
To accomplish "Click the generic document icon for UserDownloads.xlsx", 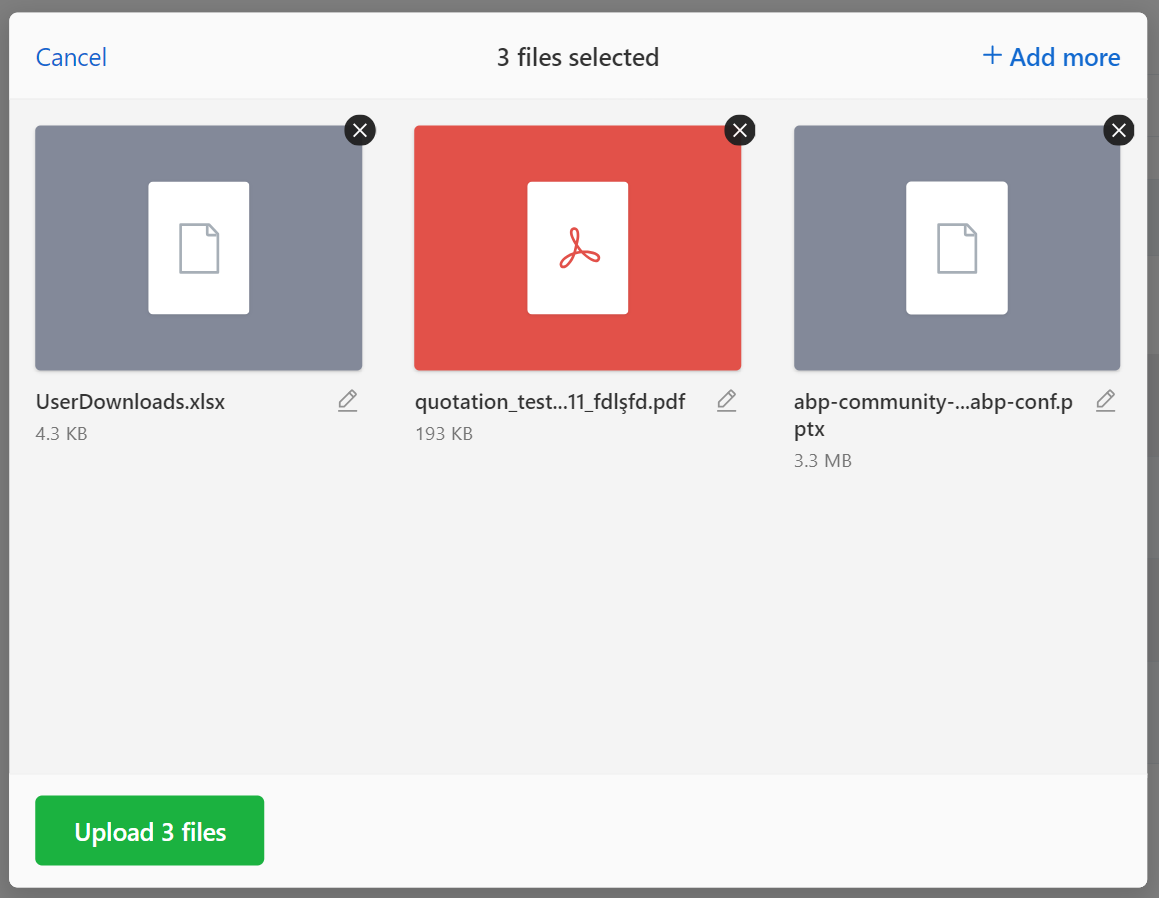I will tap(198, 247).
